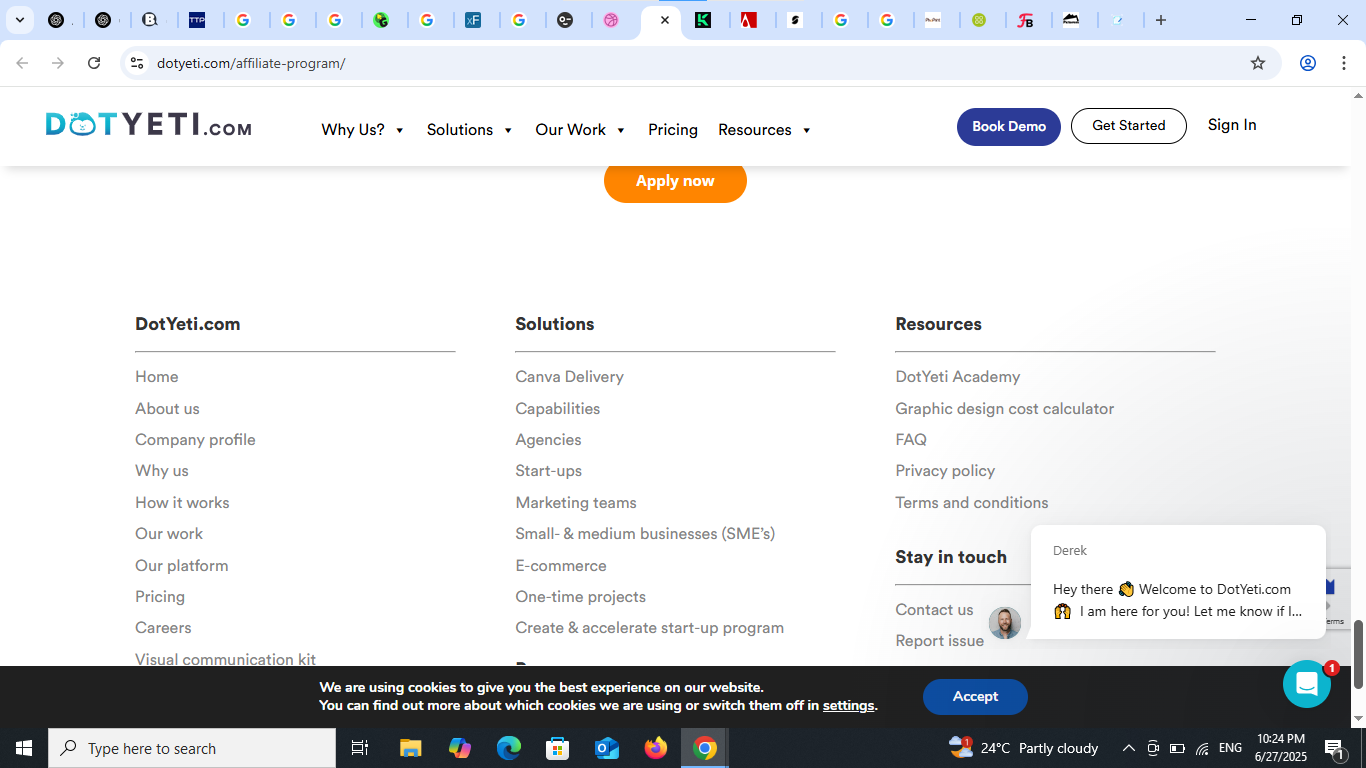Open Derek's chat welcome message
This screenshot has width=1366, height=768.
[1178, 582]
